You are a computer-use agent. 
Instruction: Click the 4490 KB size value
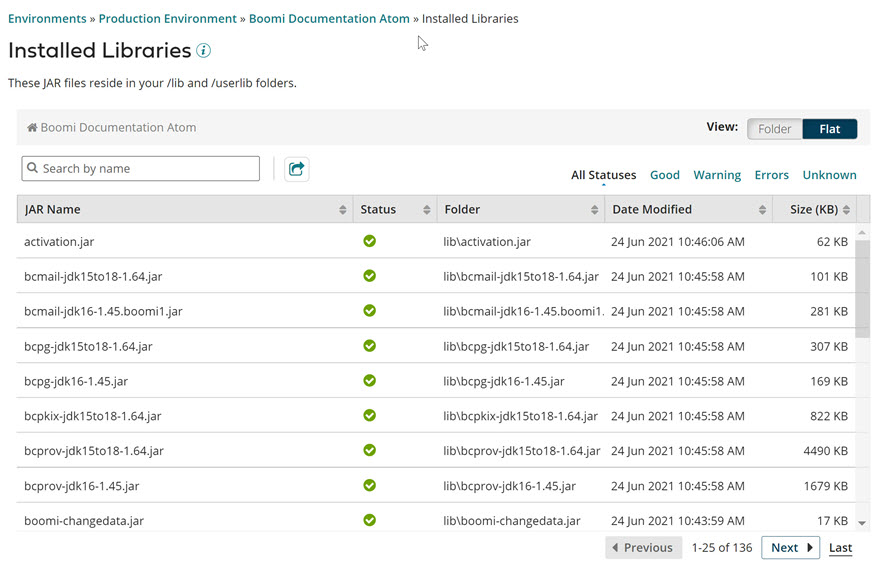(826, 451)
